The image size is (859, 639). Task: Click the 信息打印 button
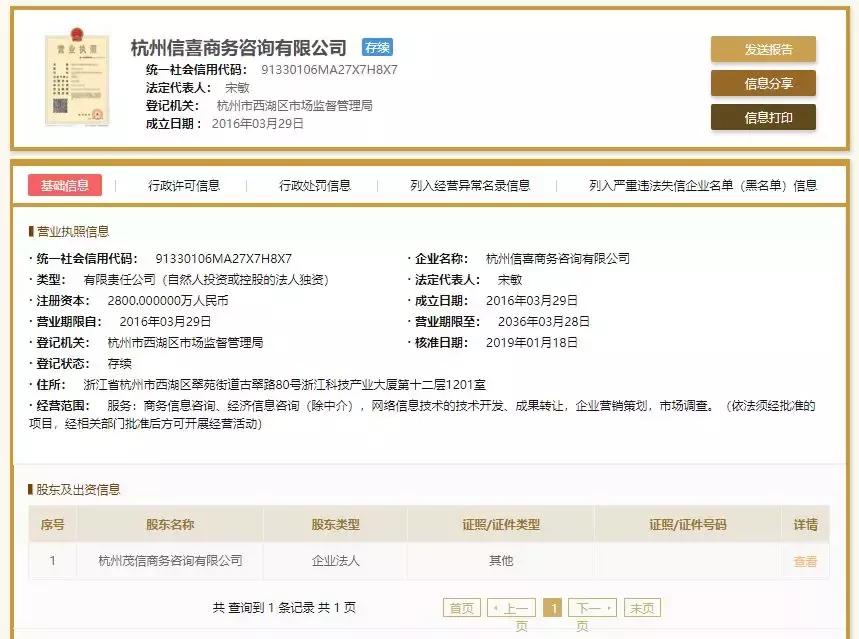[763, 116]
